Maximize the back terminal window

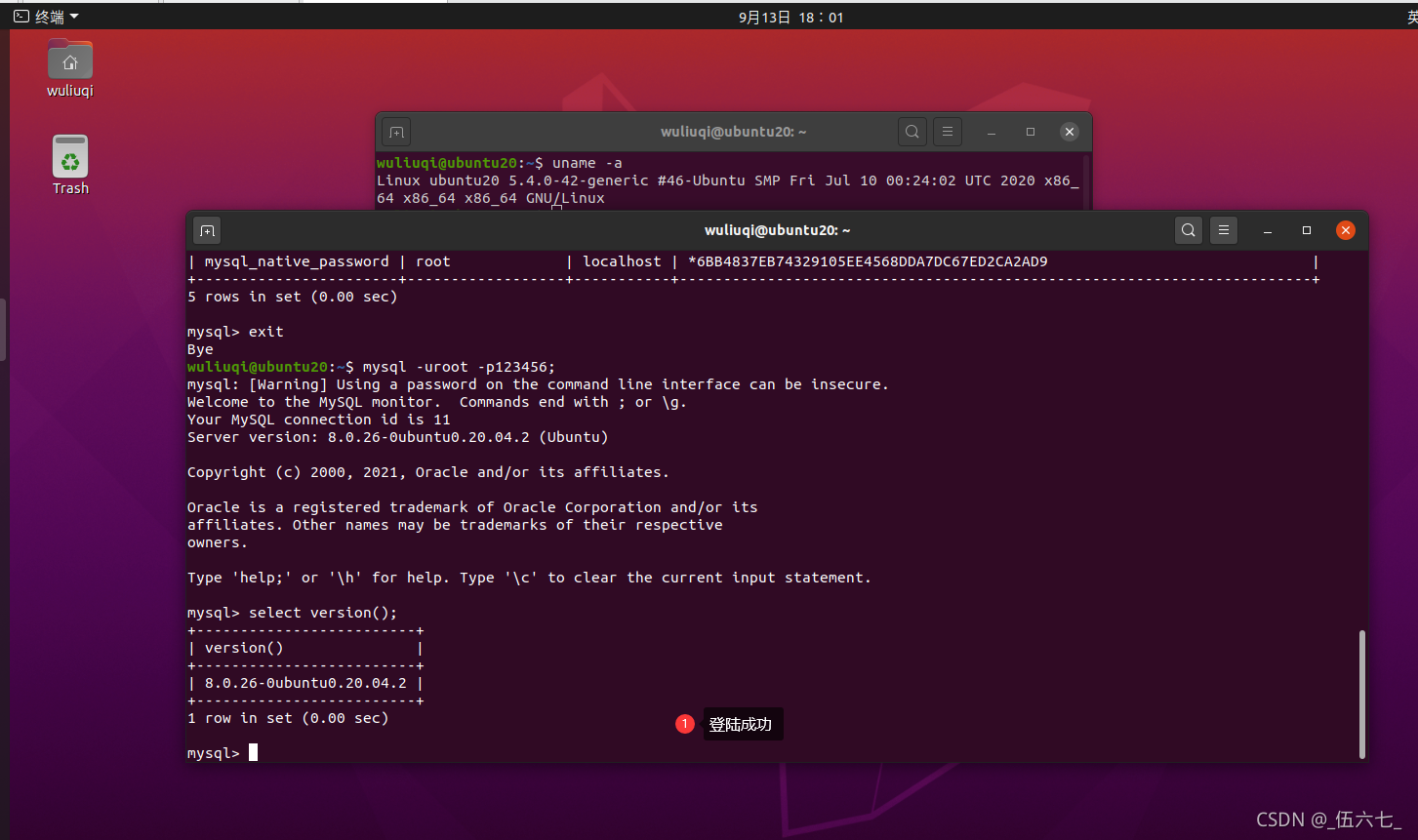coord(1031,132)
